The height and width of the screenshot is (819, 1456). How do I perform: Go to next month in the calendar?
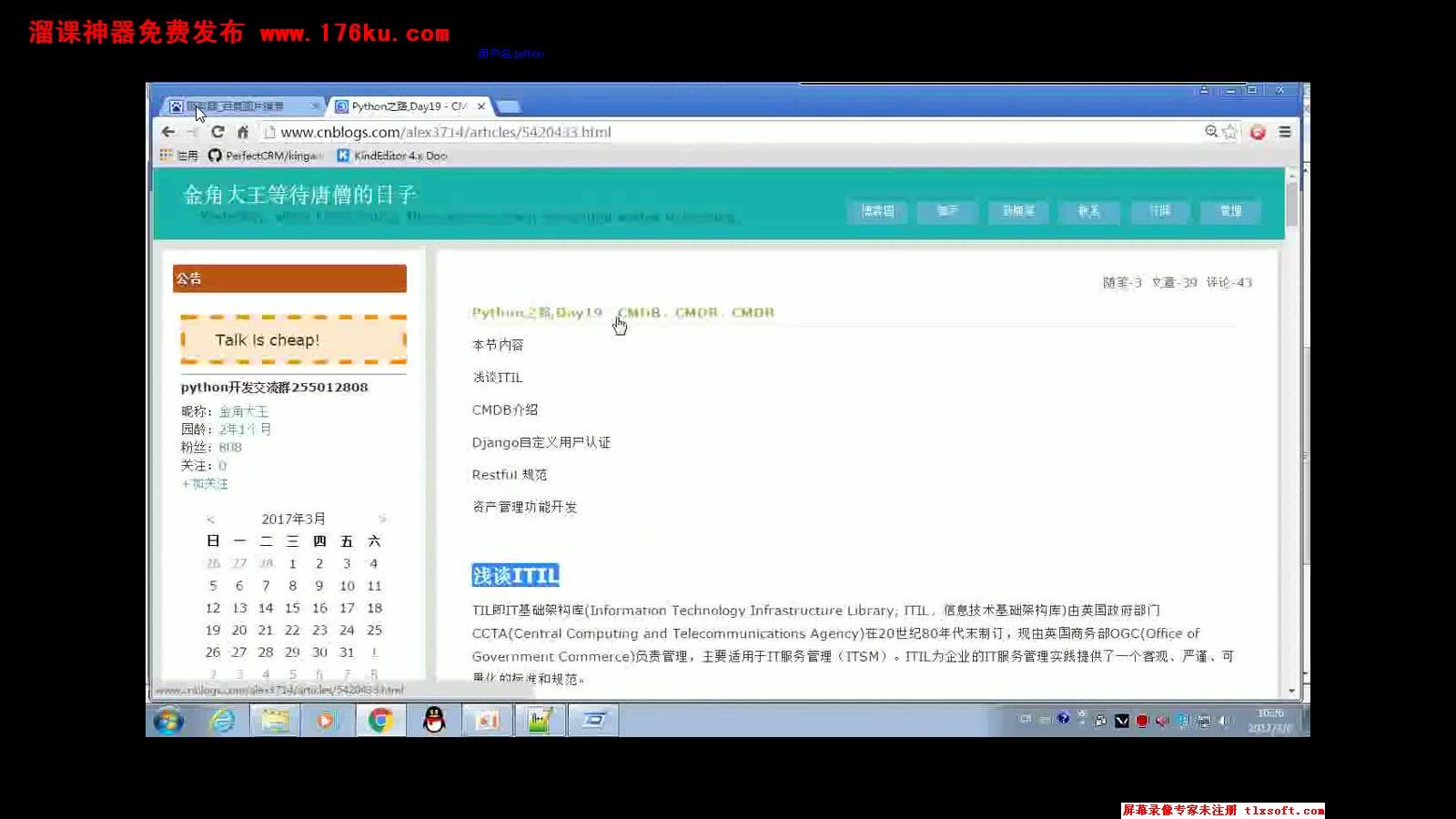pyautogui.click(x=382, y=519)
